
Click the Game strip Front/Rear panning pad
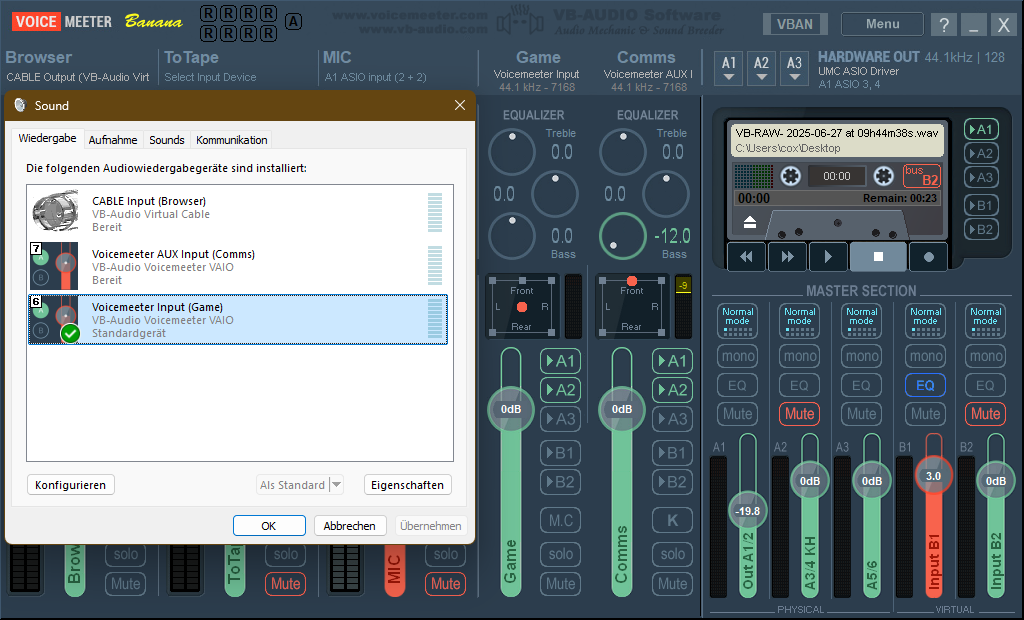[x=522, y=306]
